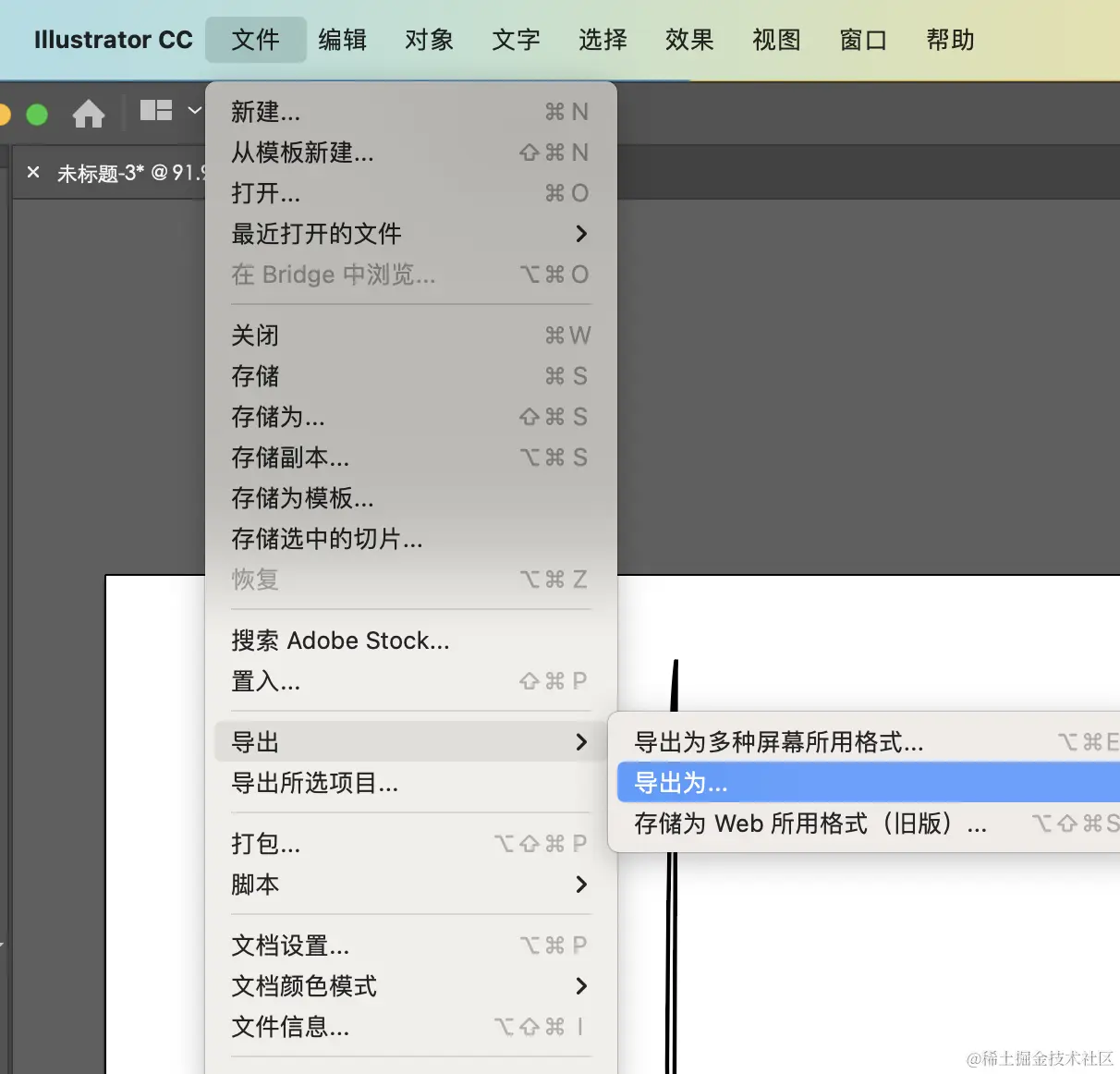
Task: Choose 文件信息... menu item
Action: pyautogui.click(x=410, y=1027)
